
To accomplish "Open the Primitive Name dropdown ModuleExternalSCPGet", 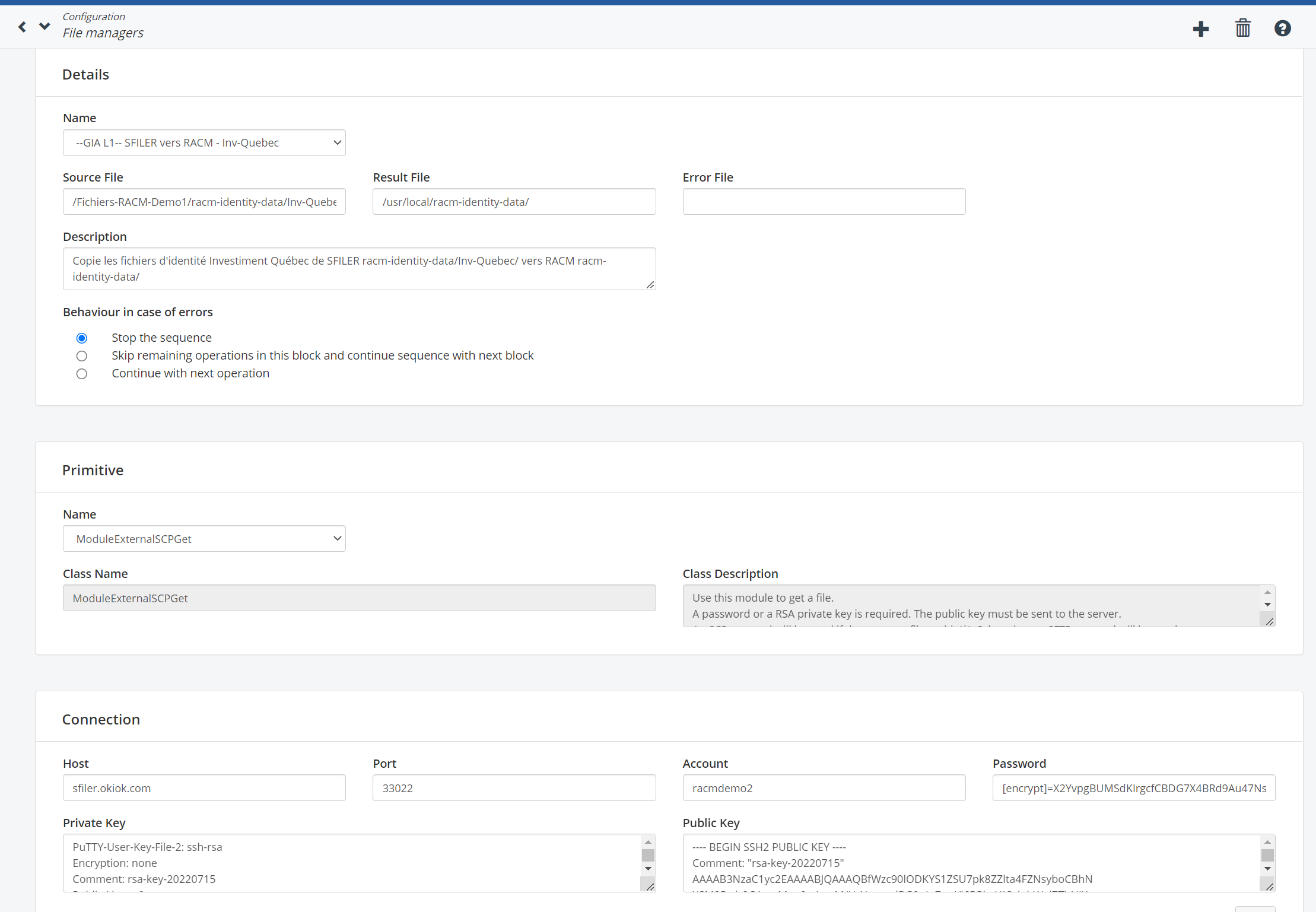I will 204,539.
